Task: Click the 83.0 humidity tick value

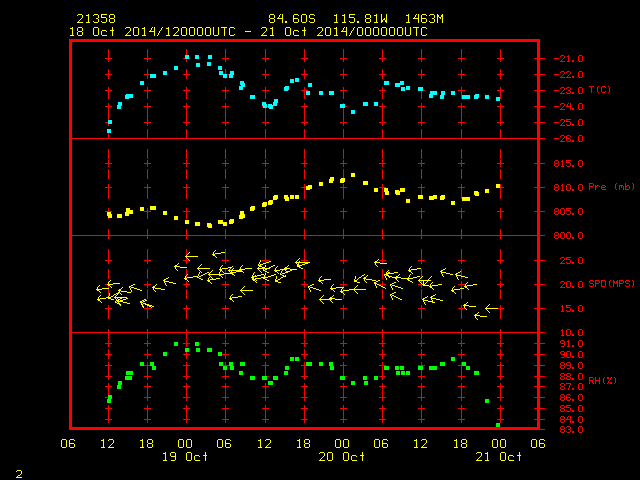Action: tap(571, 429)
